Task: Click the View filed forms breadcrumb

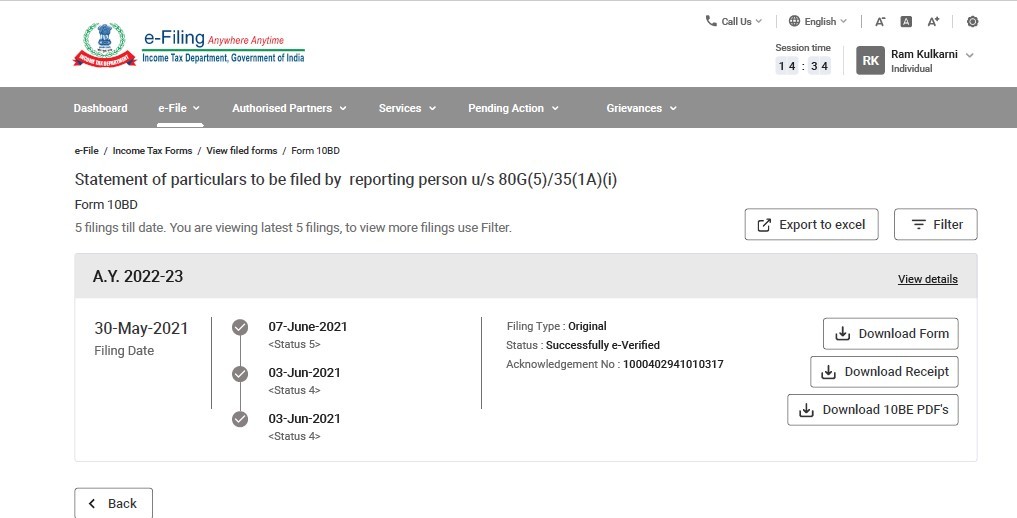Action: pyautogui.click(x=241, y=151)
